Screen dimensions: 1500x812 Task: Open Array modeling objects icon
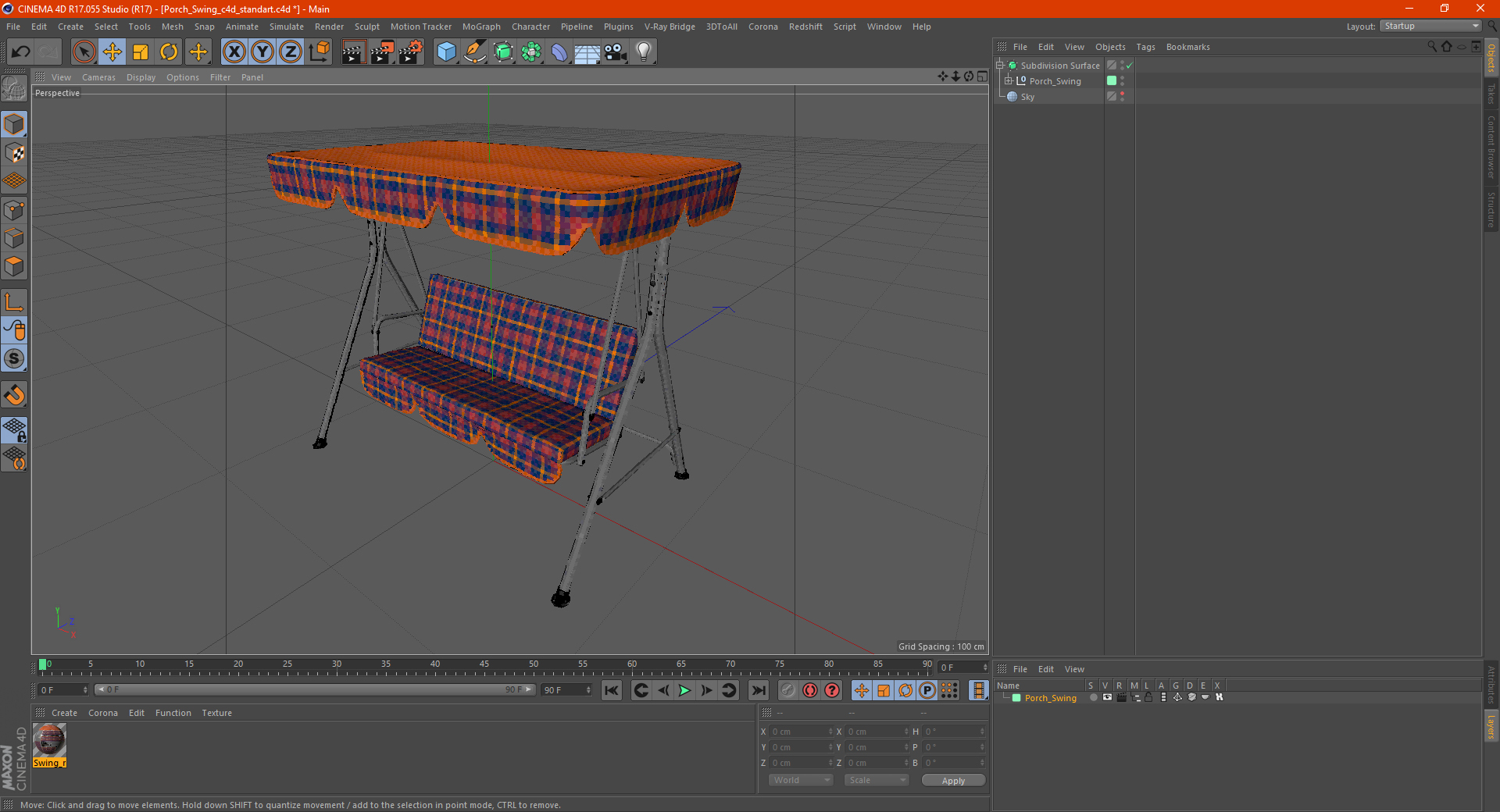click(x=532, y=52)
